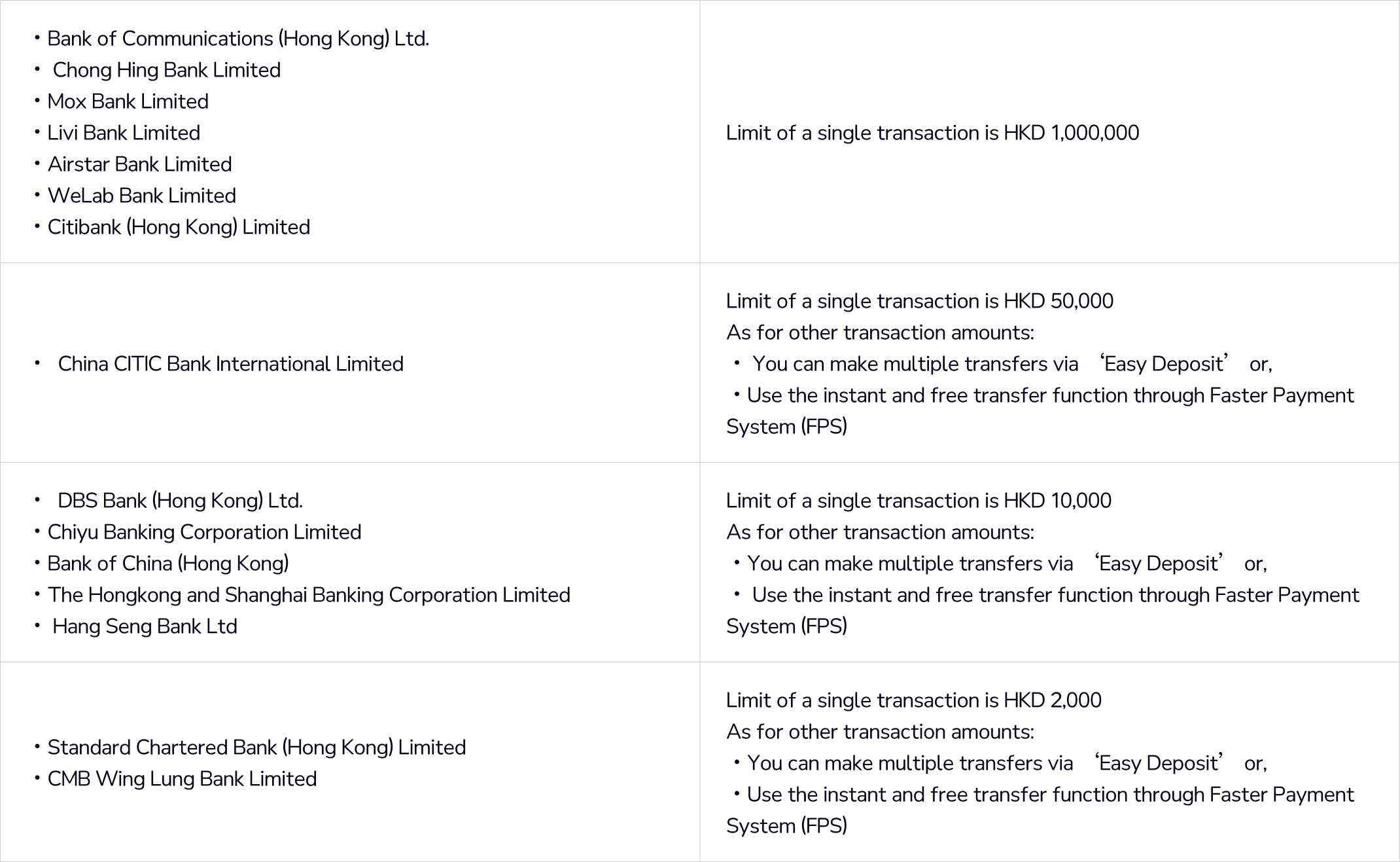Select Airstar Bank Limited entry
This screenshot has width=1400, height=862.
coord(139,164)
